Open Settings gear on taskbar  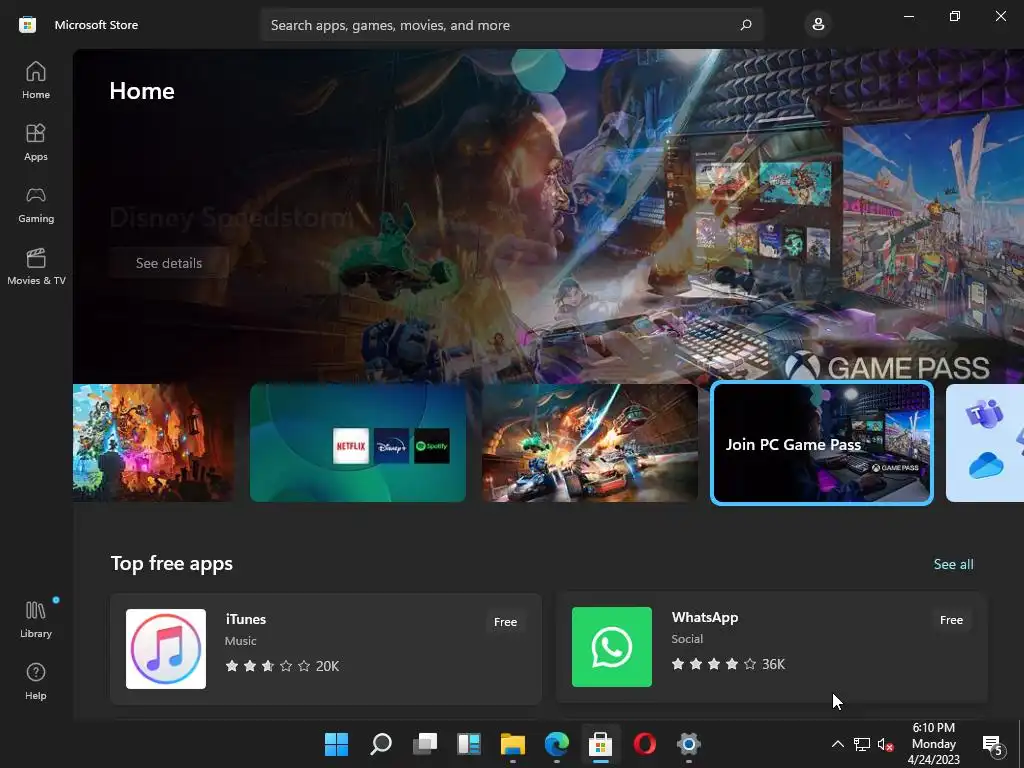tap(689, 744)
